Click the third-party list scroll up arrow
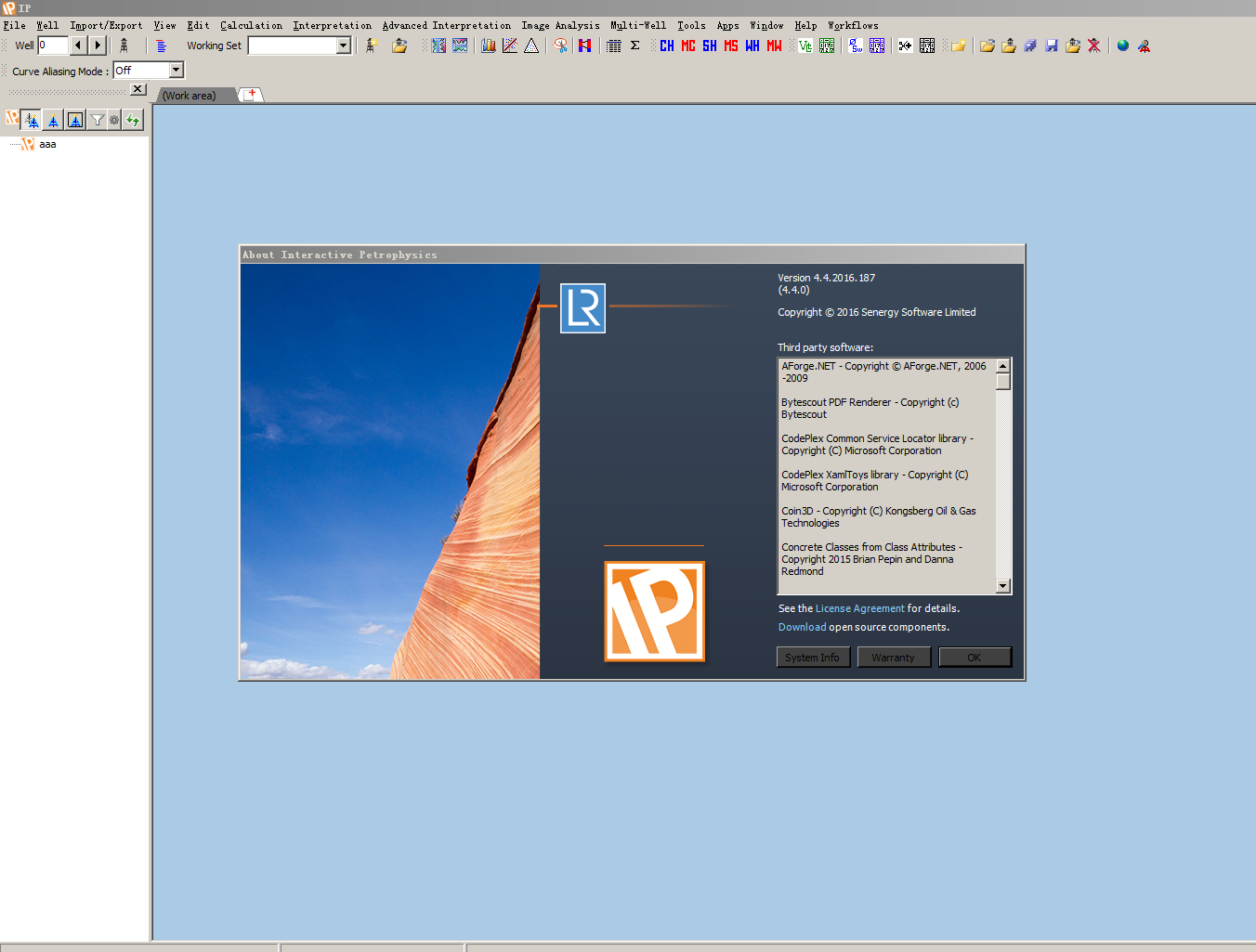The height and width of the screenshot is (952, 1256). click(1003, 366)
